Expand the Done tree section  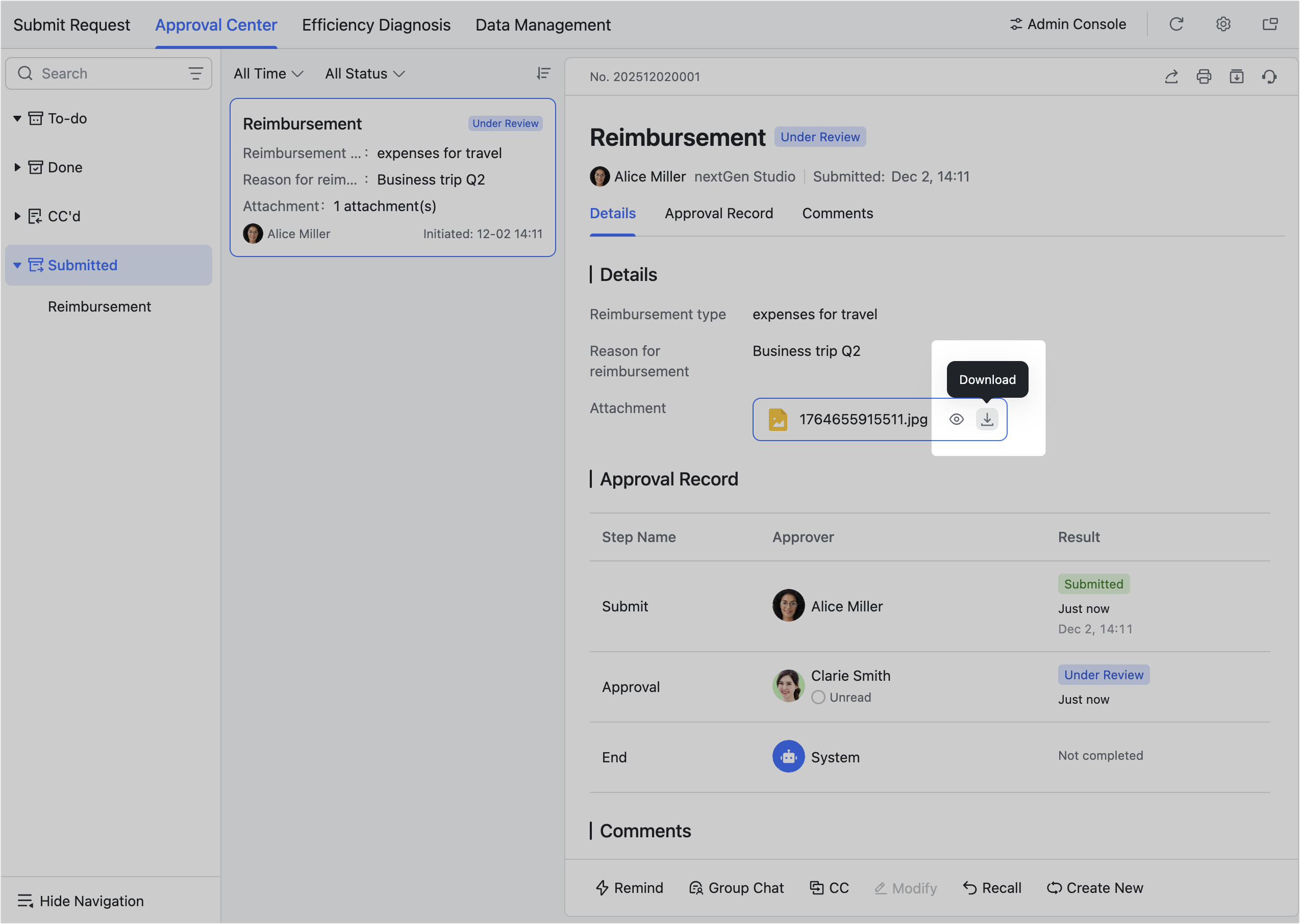[x=17, y=167]
